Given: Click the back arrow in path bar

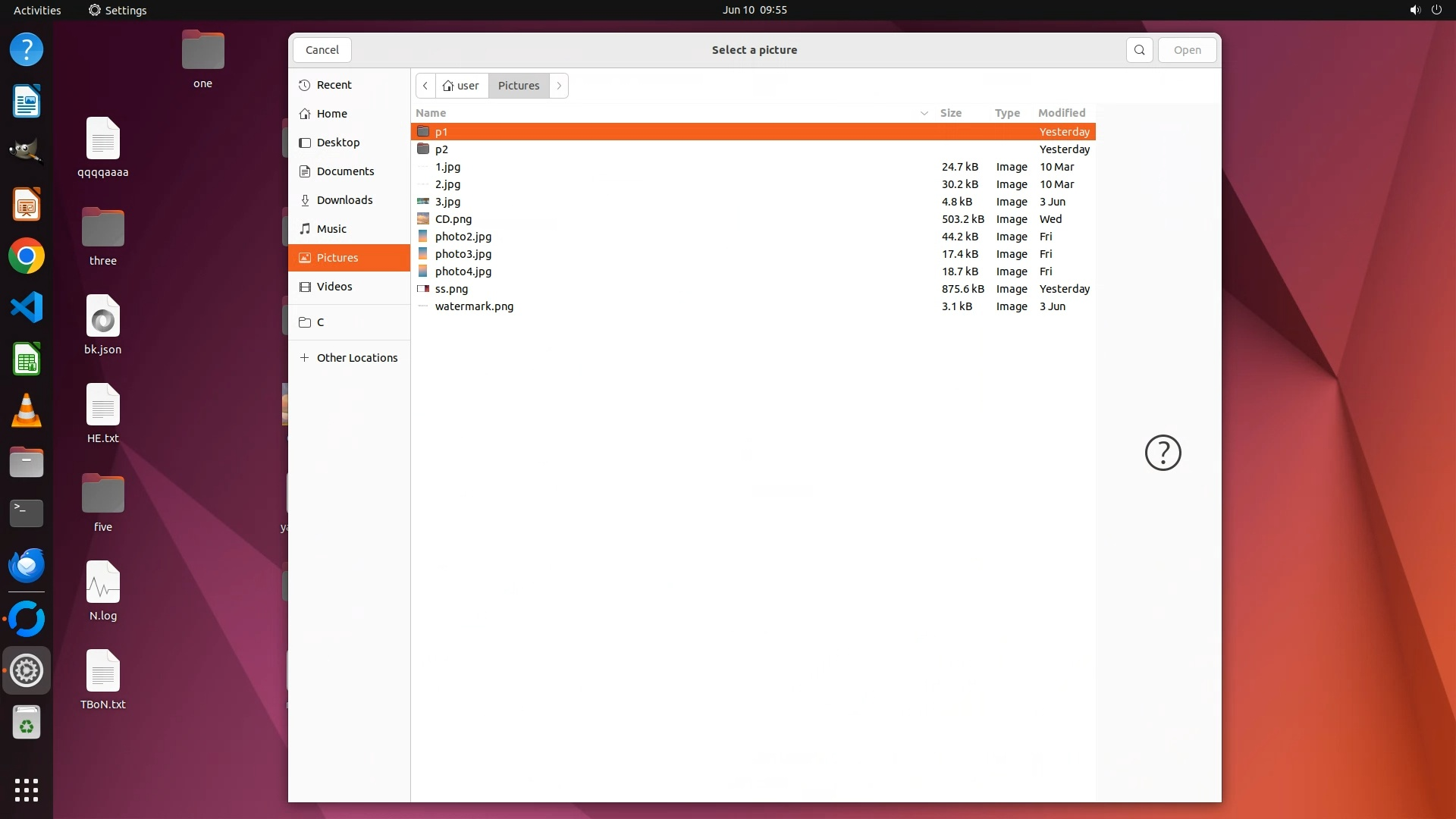Looking at the screenshot, I should point(425,86).
